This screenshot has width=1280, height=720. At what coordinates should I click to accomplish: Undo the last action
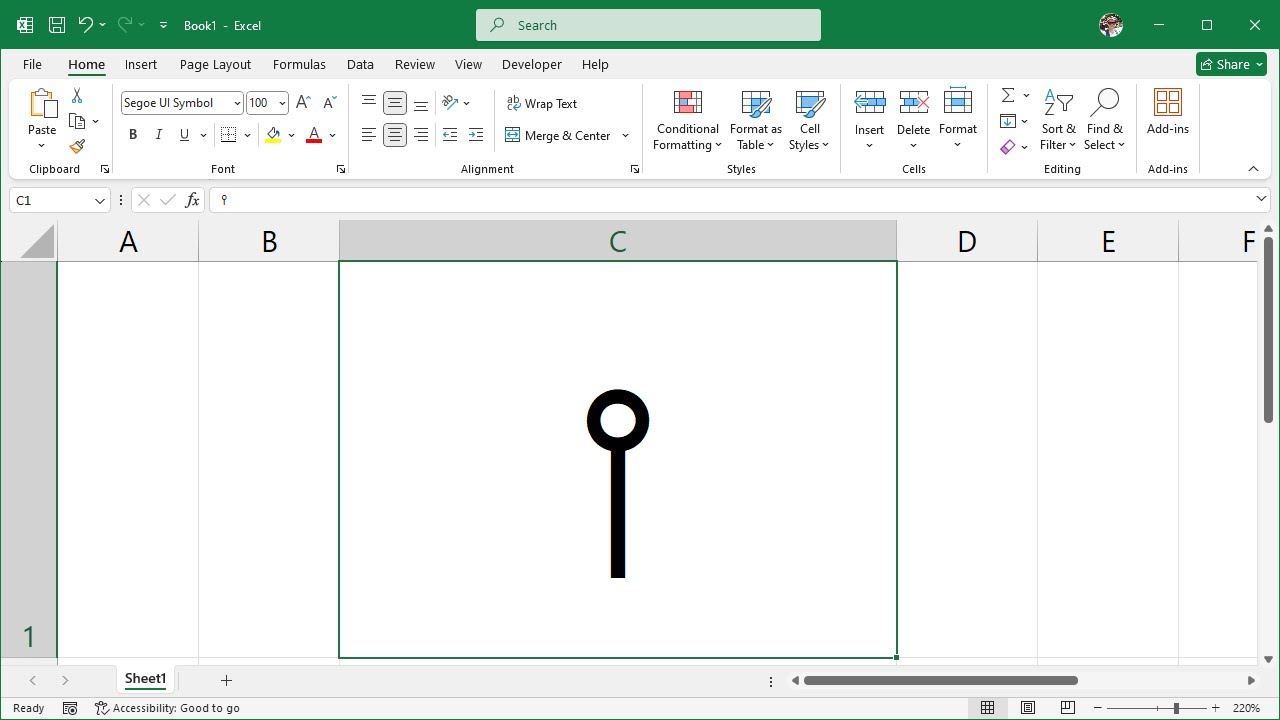click(86, 25)
